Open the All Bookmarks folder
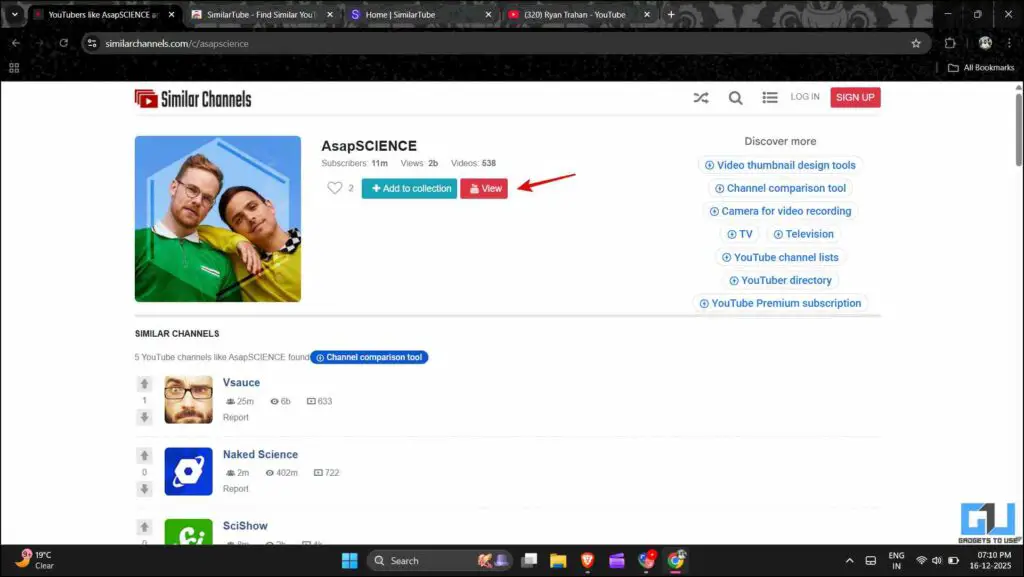The width and height of the screenshot is (1024, 577). [981, 68]
